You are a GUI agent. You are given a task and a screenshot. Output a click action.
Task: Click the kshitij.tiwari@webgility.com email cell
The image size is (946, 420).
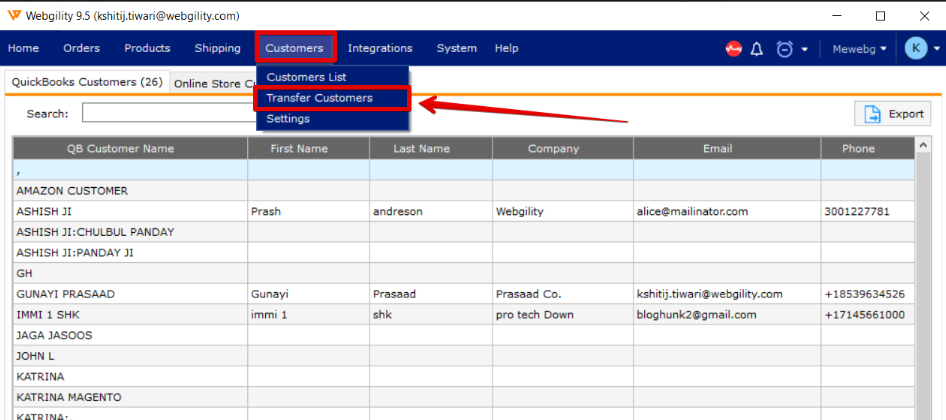point(727,294)
